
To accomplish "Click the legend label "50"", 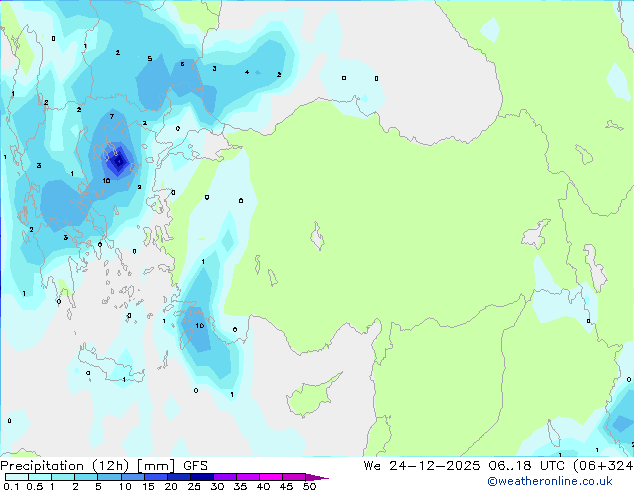I will (309, 486).
